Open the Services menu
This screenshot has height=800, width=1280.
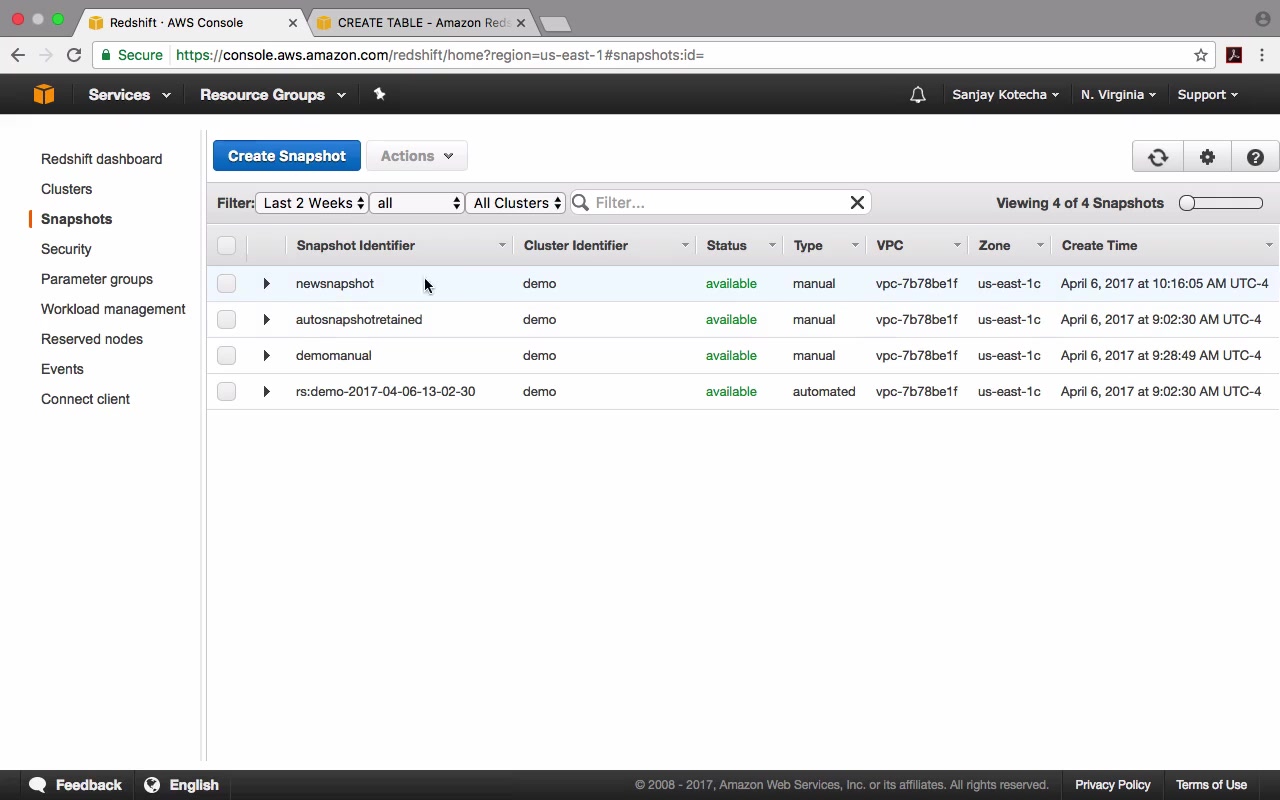click(x=129, y=95)
